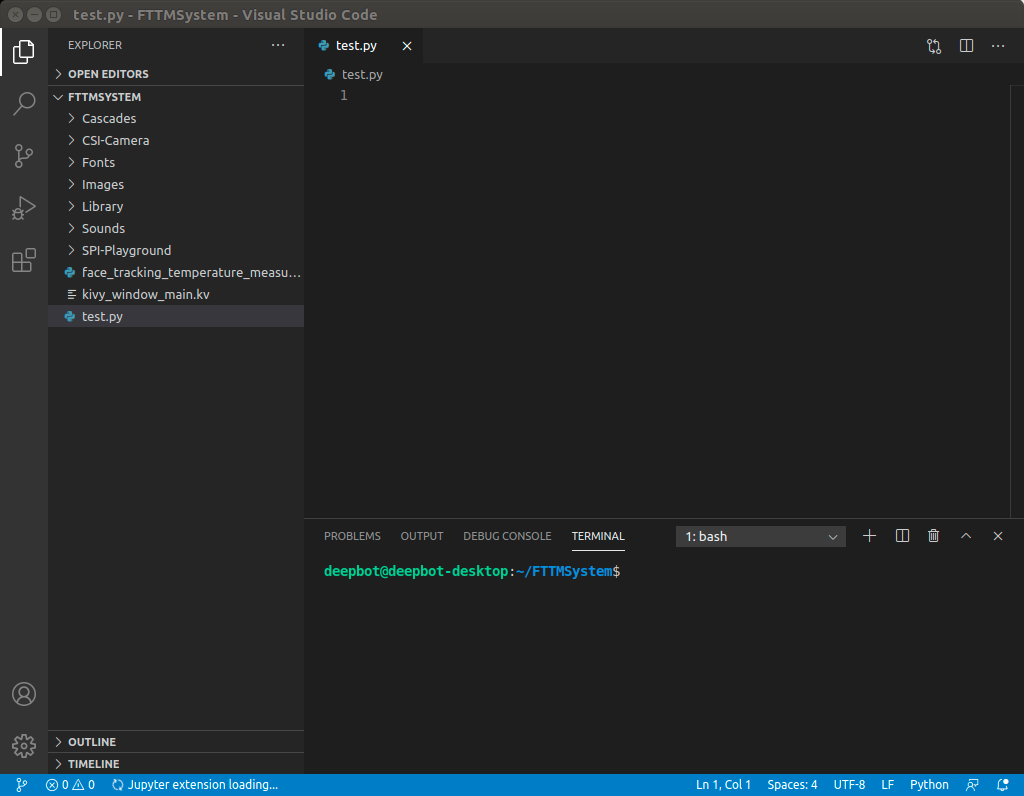
Task: Expand the Timeline section
Action: point(176,764)
